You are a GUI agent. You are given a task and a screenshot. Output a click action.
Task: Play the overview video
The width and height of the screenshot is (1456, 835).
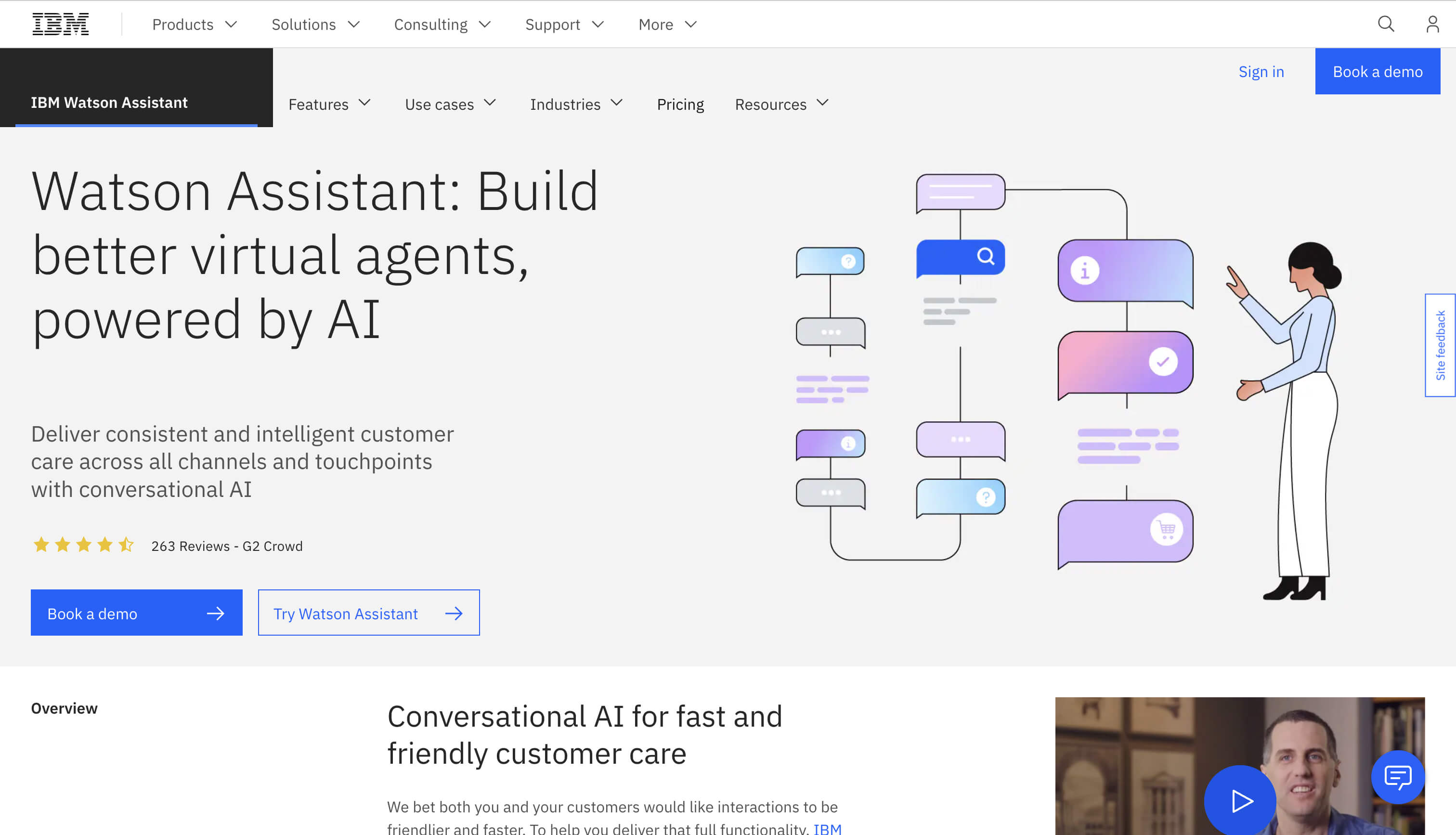coord(1240,801)
